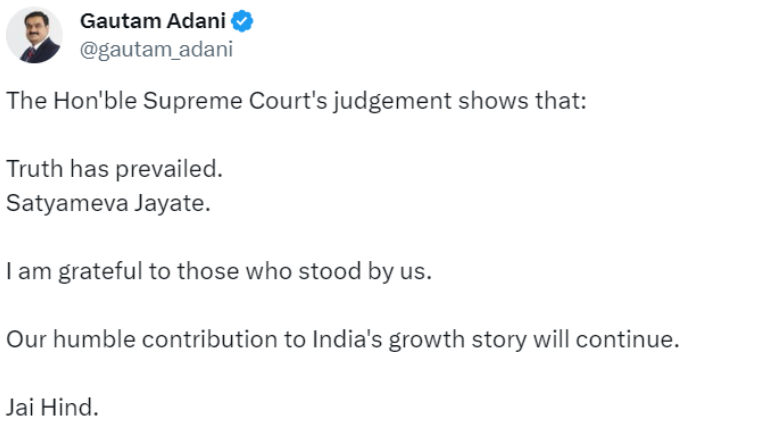Viewport: 774px width, 430px height.
Task: Click the blue verified checkmark badge
Action: [242, 21]
